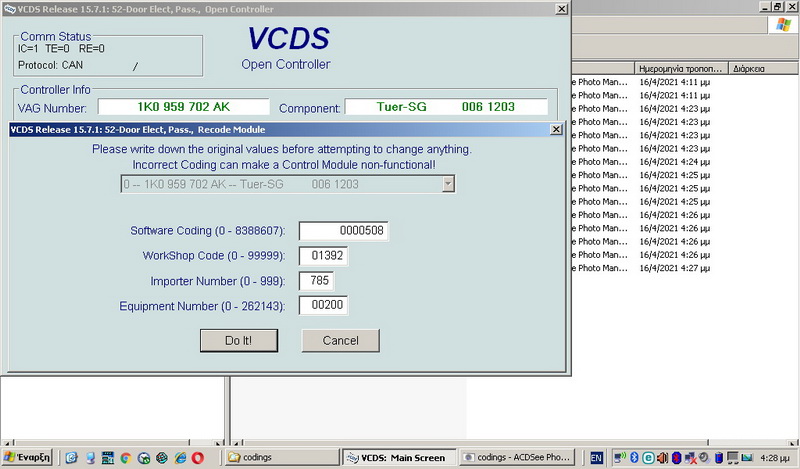Screen dimensions: 800x469
Task: Click the Component value Tuer-SG 006 1203
Action: [446, 107]
